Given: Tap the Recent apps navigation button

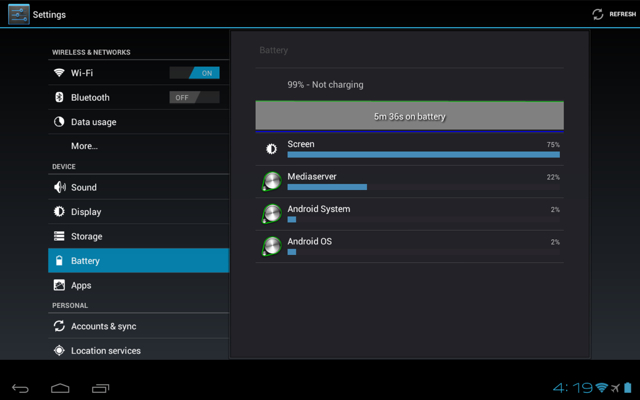Looking at the screenshot, I should 100,388.
